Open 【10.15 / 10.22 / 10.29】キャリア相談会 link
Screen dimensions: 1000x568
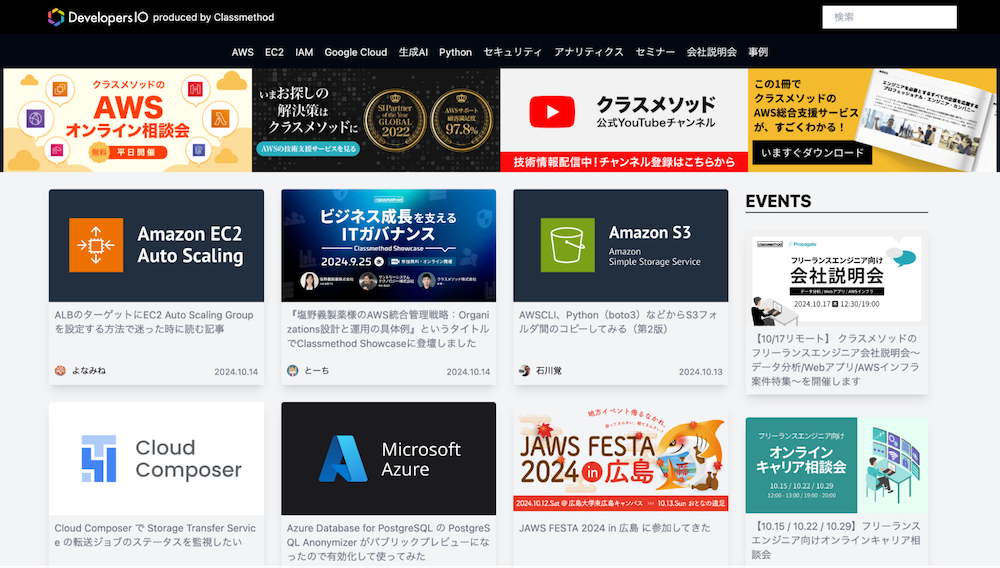(x=836, y=540)
